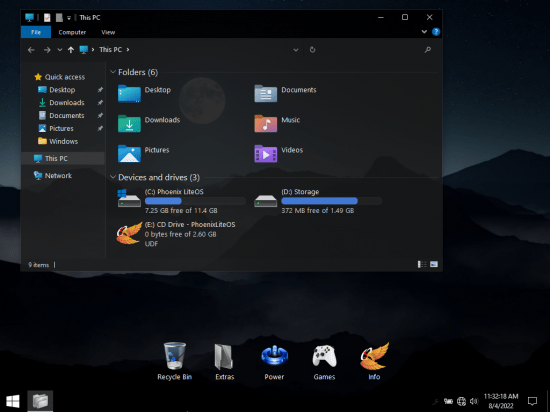Click the chevron after This PC in address bar
The image size is (550, 412).
(x=128, y=50)
